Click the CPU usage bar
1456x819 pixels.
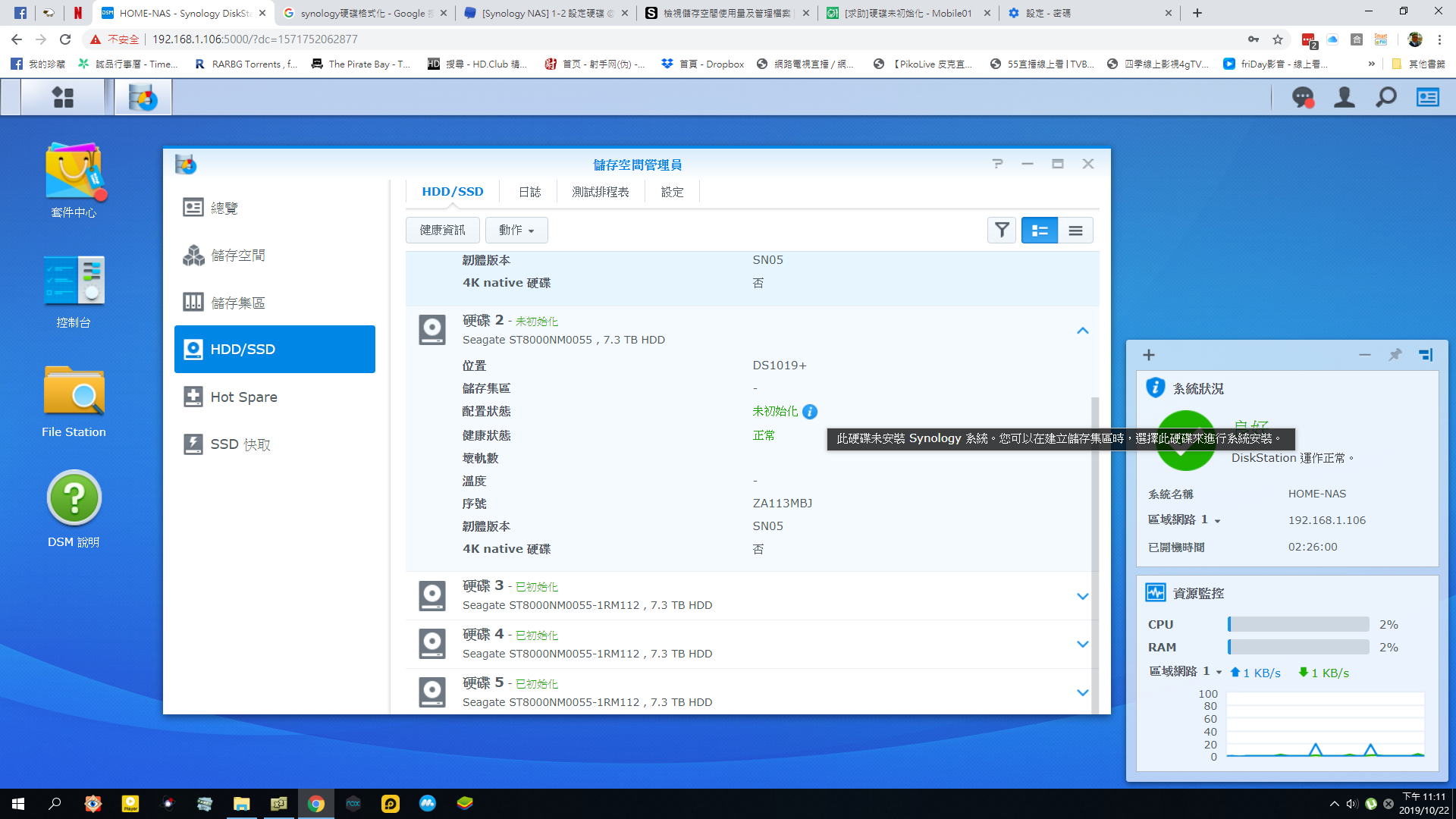coord(1298,625)
